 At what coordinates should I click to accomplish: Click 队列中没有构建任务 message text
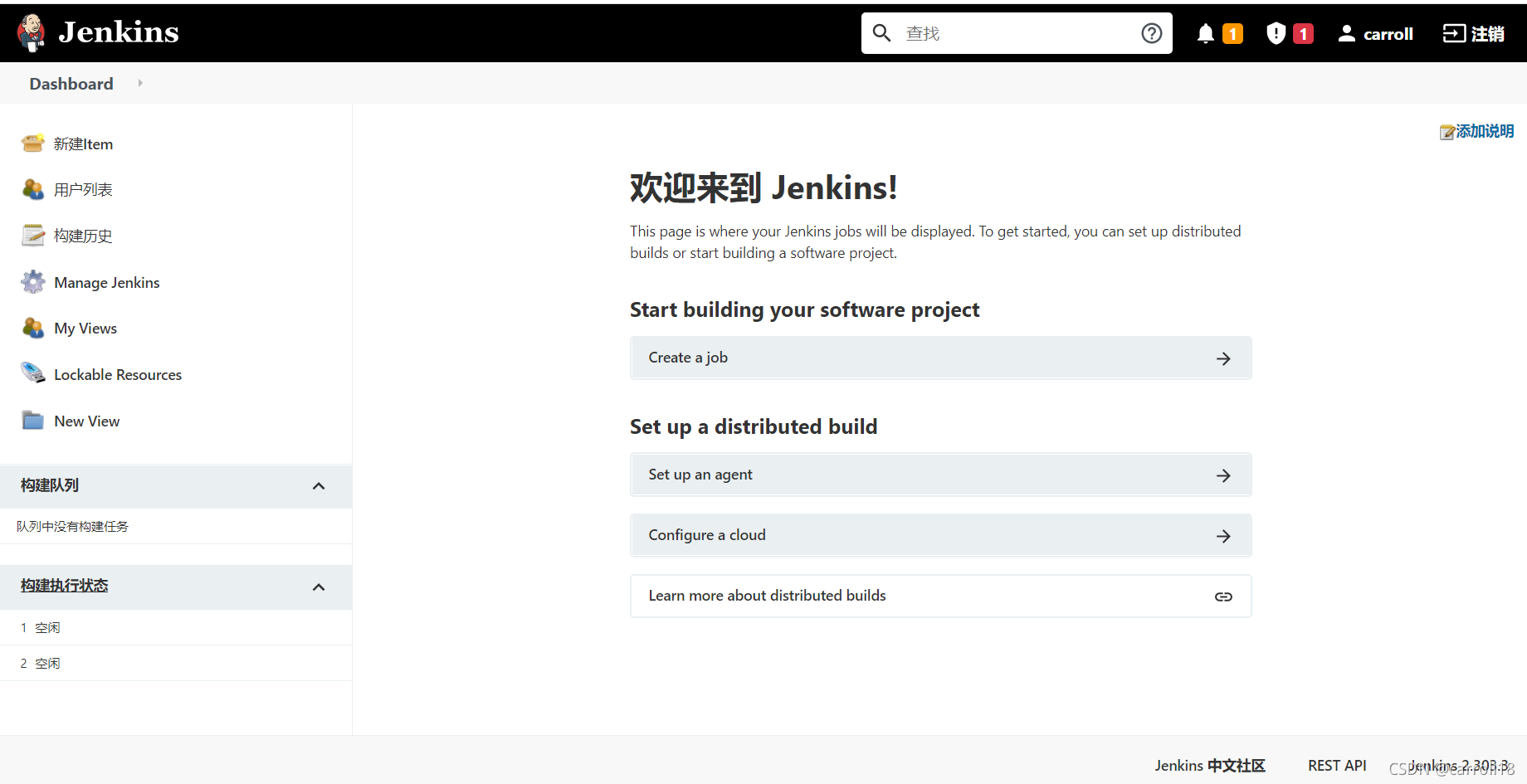[72, 527]
